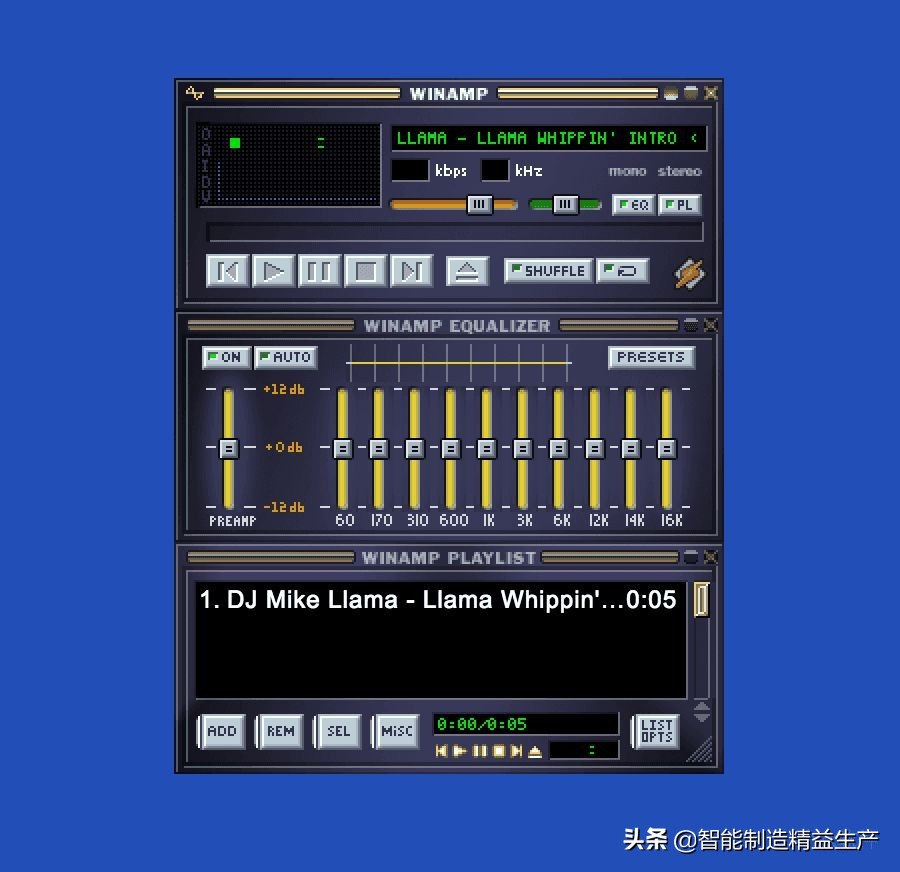Click the +12 db label
This screenshot has width=900, height=872.
[284, 389]
